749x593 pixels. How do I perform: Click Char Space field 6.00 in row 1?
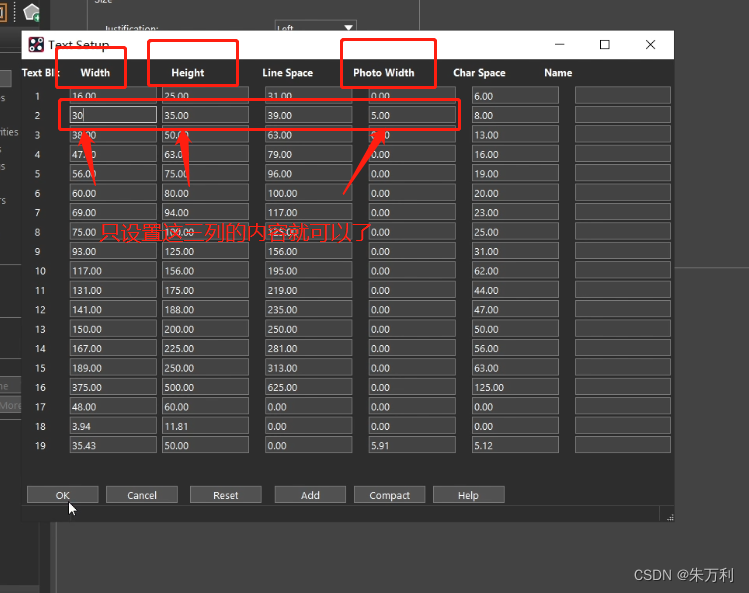pyautogui.click(x=515, y=96)
